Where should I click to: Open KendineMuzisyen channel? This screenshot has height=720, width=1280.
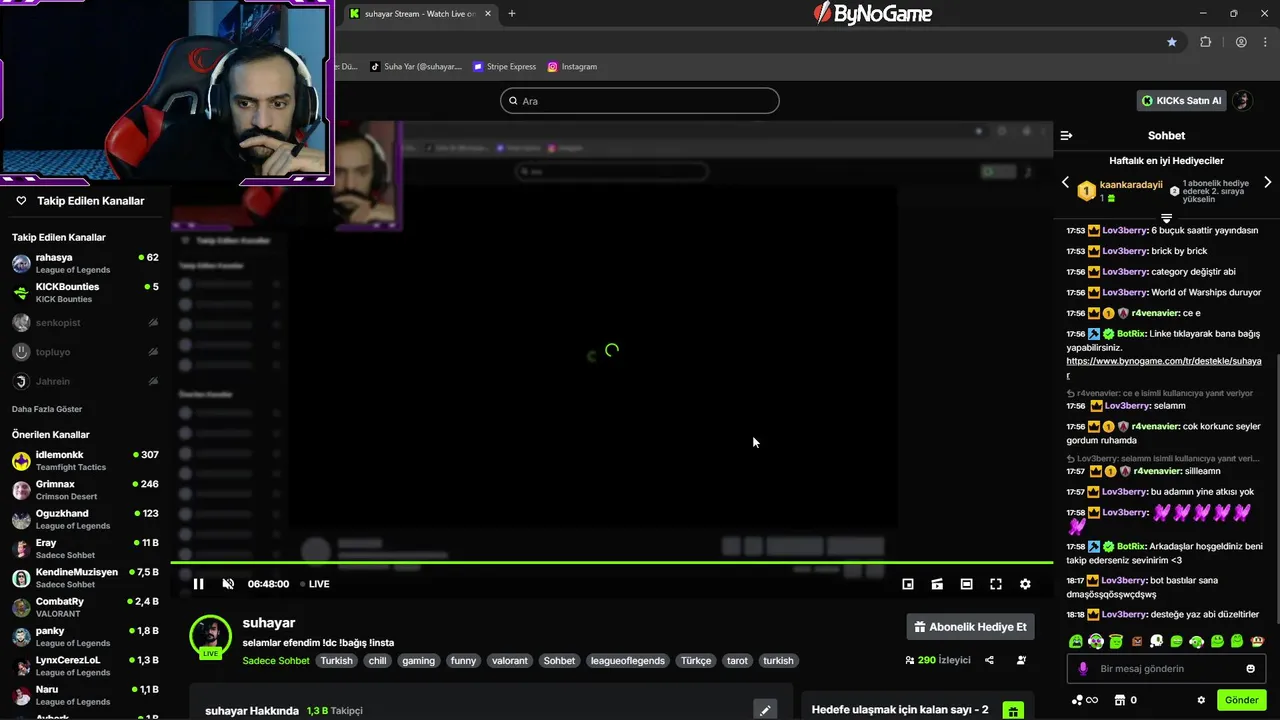tap(85, 578)
